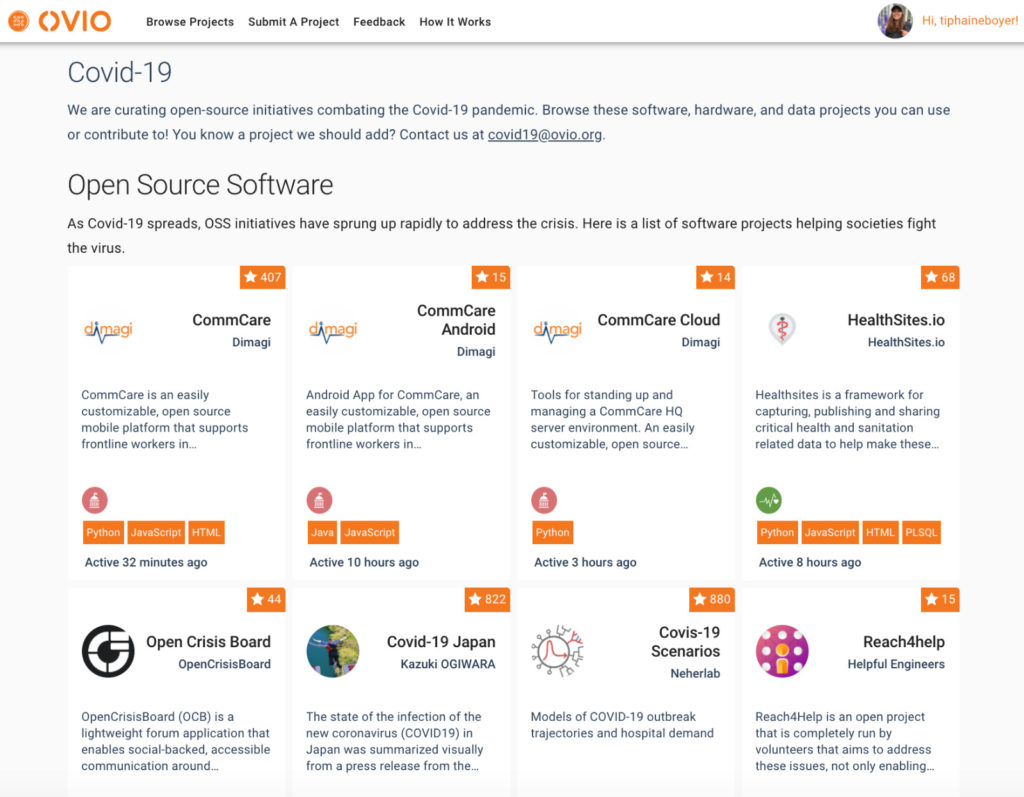This screenshot has height=797, width=1024.
Task: Click the Hi, tiphaineboyer! greeting link
Action: (x=970, y=21)
